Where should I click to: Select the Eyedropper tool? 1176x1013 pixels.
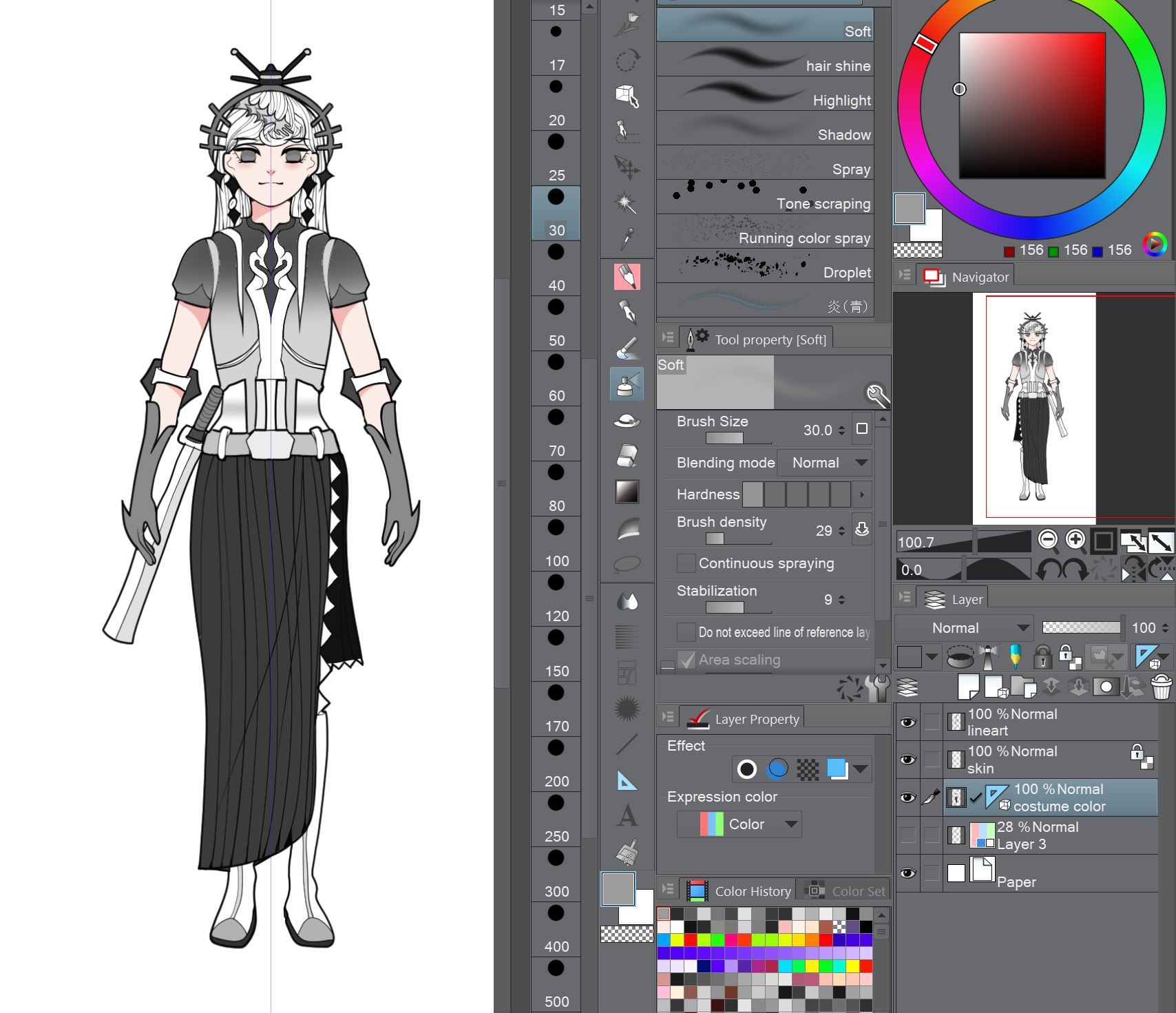coord(626,238)
